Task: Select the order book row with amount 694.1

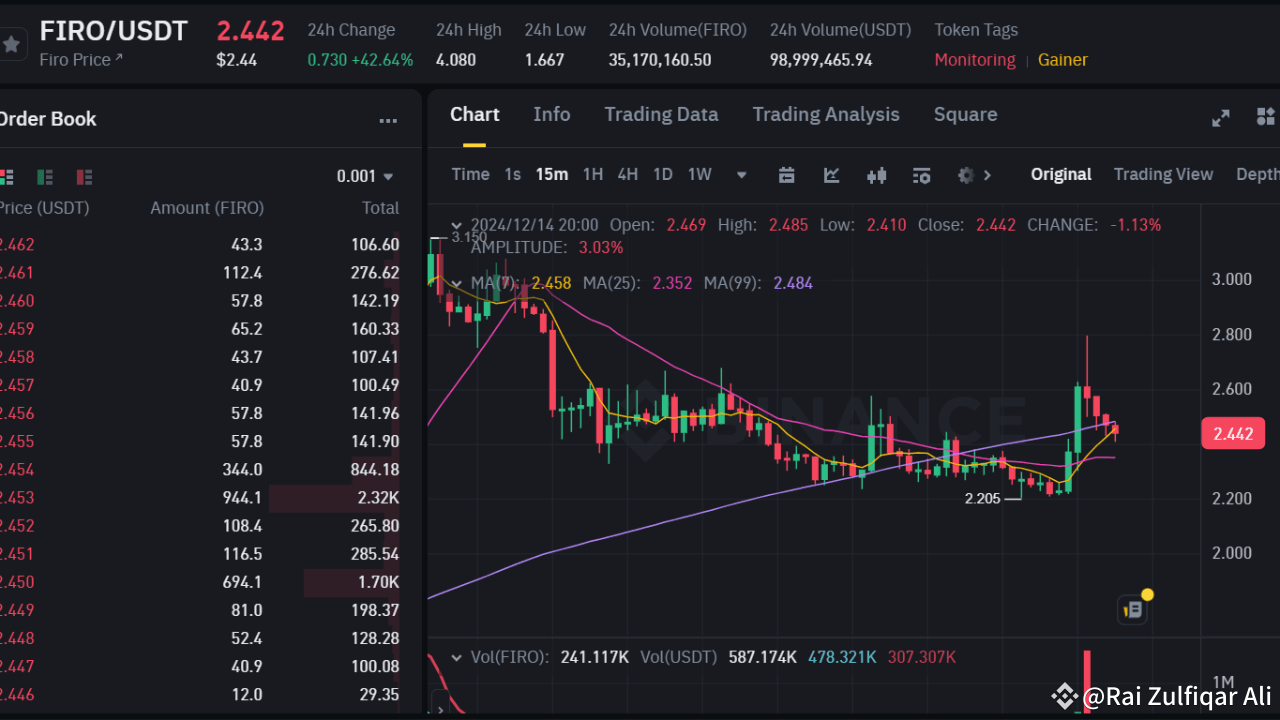Action: point(200,582)
